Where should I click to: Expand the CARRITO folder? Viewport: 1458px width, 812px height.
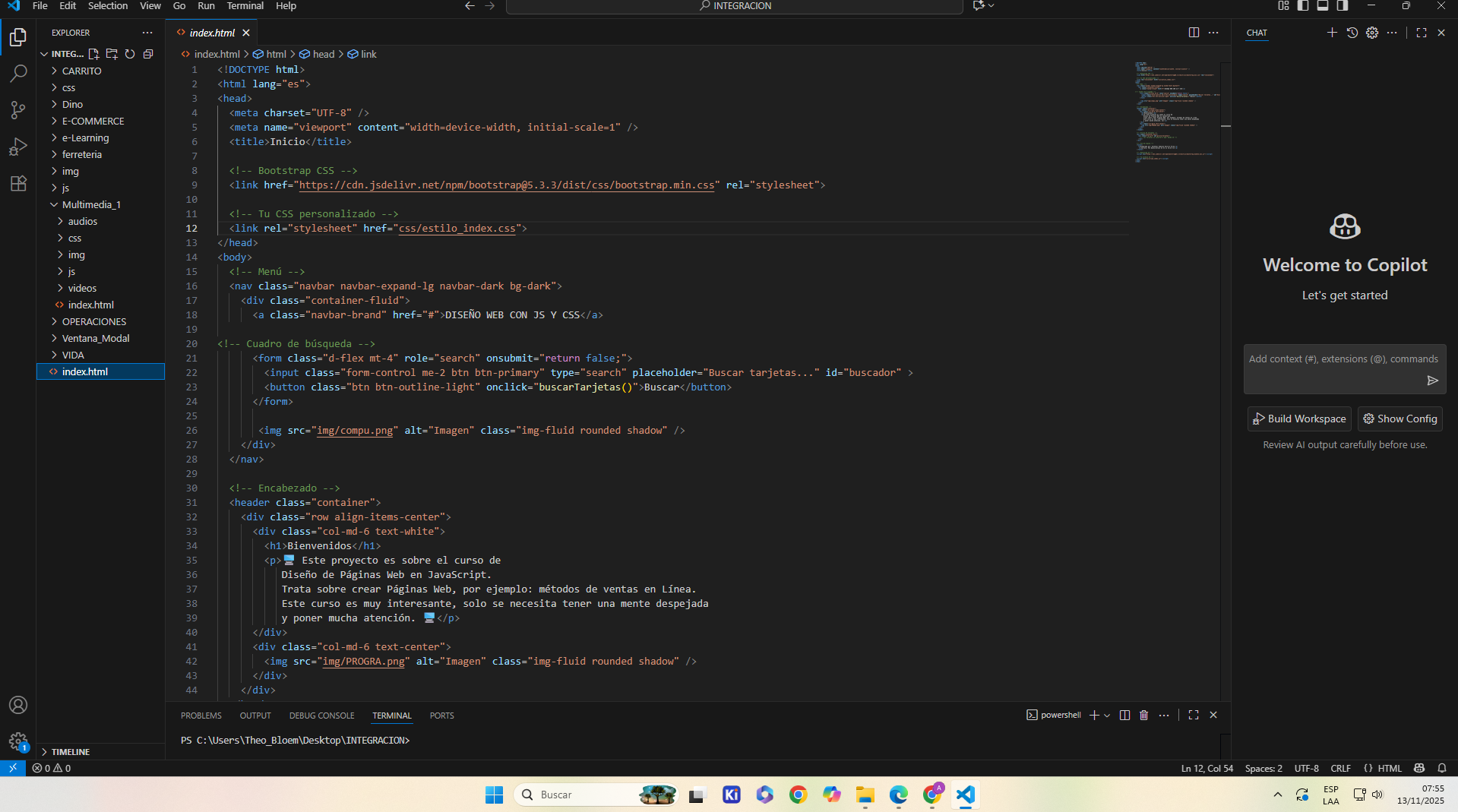point(81,71)
